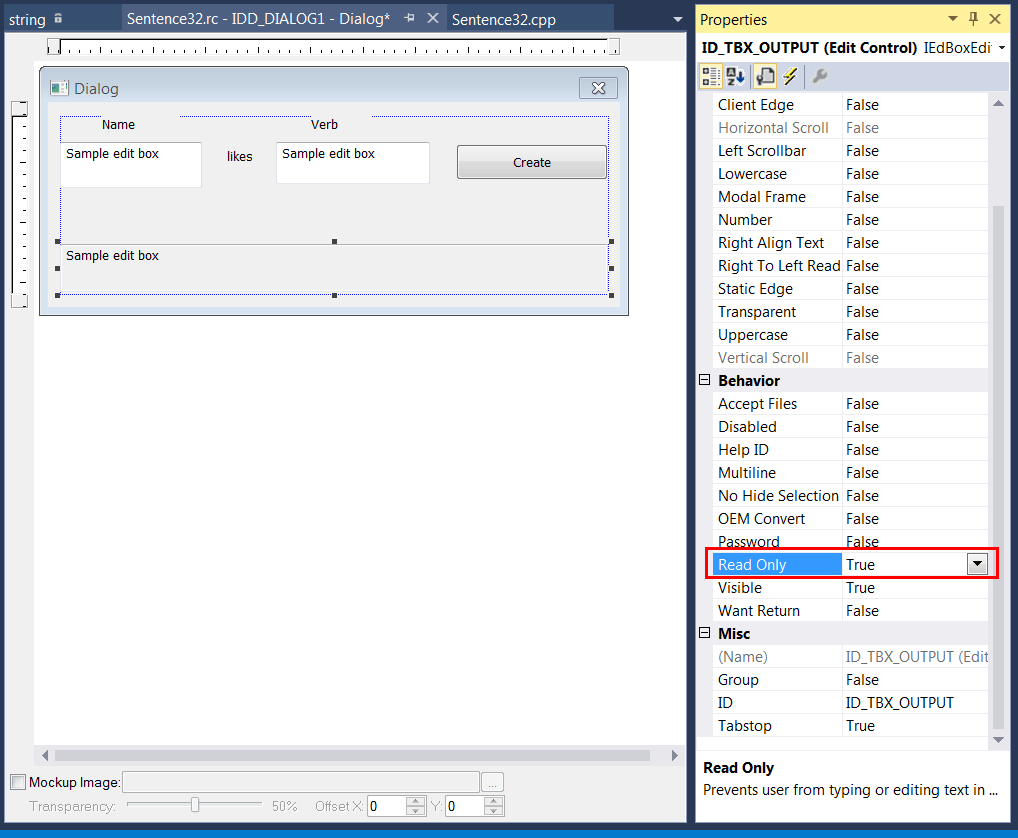Enable the Mockup Image checkbox
Viewport: 1018px width, 838px height.
(18, 782)
